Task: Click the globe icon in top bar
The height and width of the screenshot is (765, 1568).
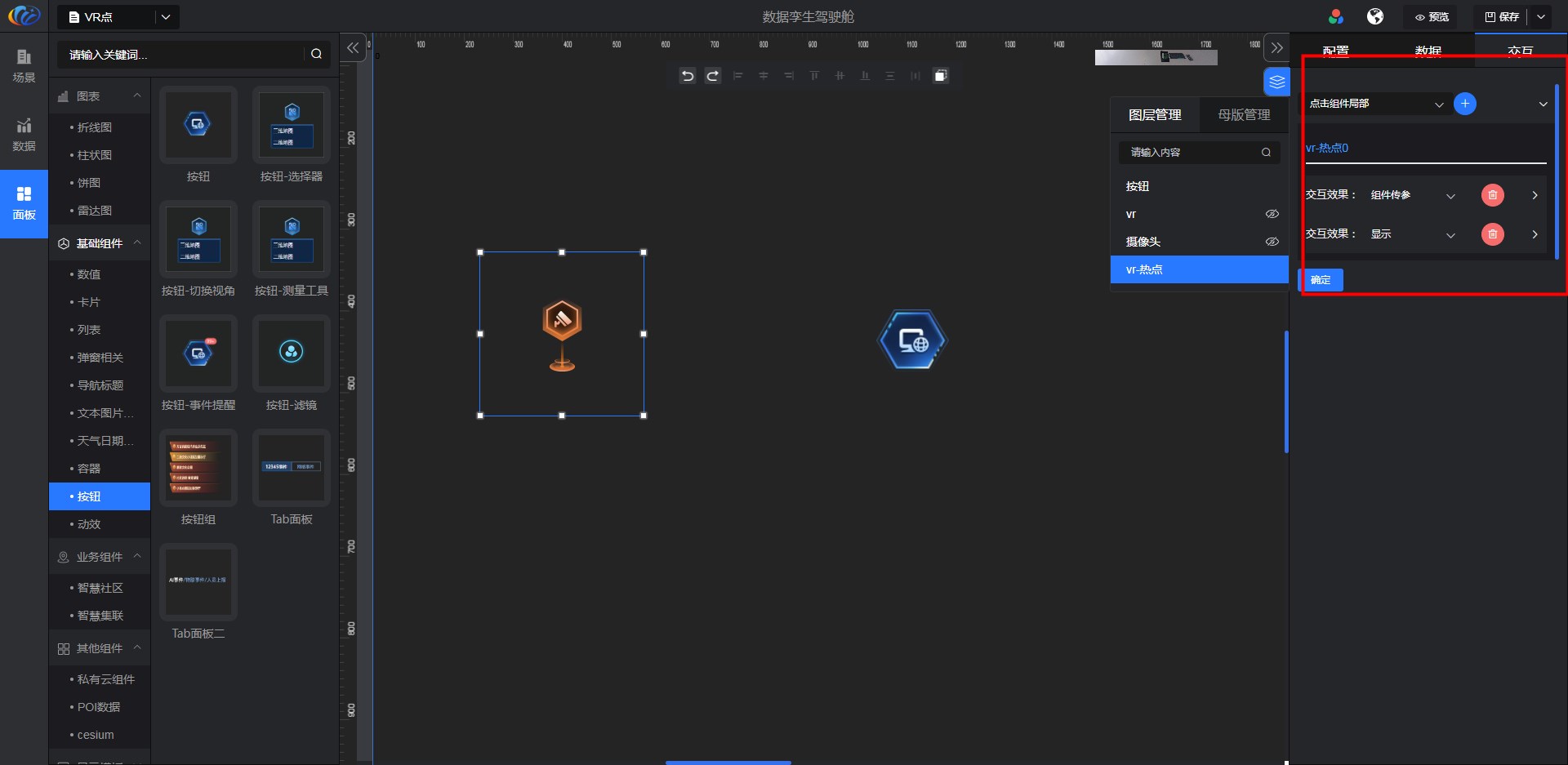Action: (1375, 16)
